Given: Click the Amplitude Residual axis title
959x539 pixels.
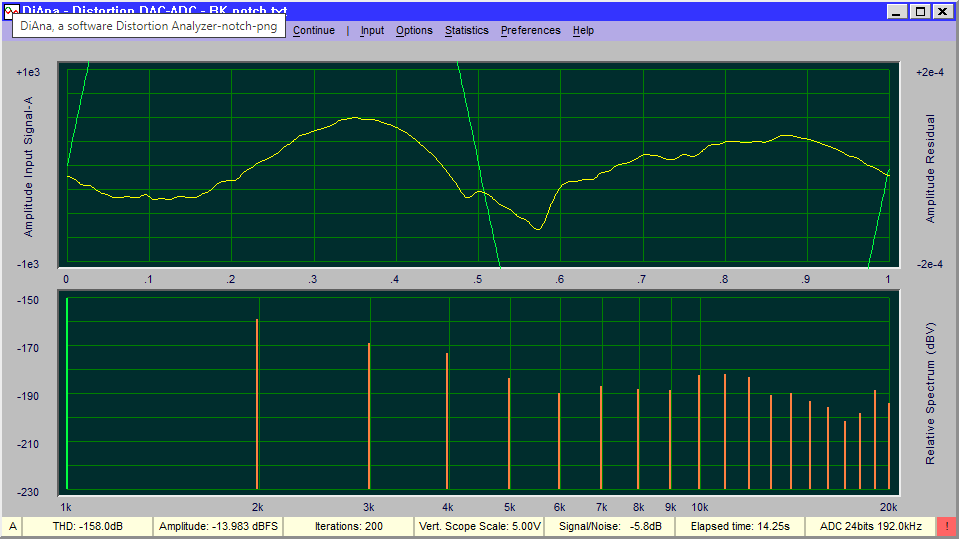Looking at the screenshot, I should pyautogui.click(x=930, y=168).
